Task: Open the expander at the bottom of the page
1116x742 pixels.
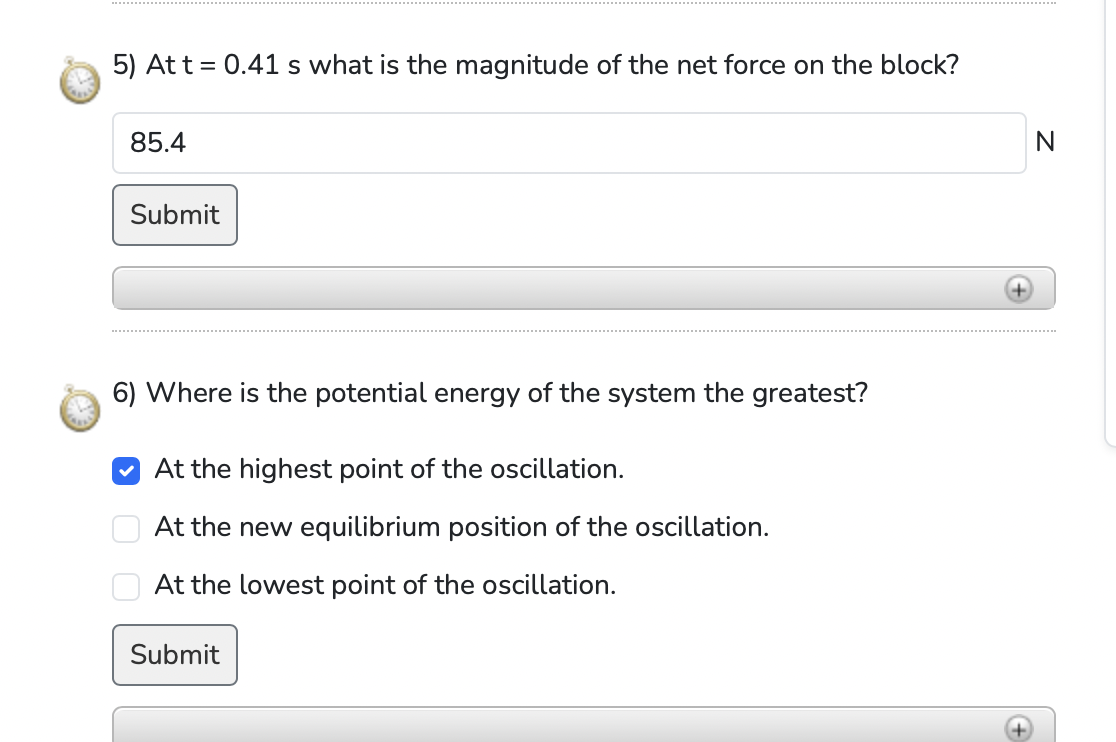Action: click(x=584, y=725)
